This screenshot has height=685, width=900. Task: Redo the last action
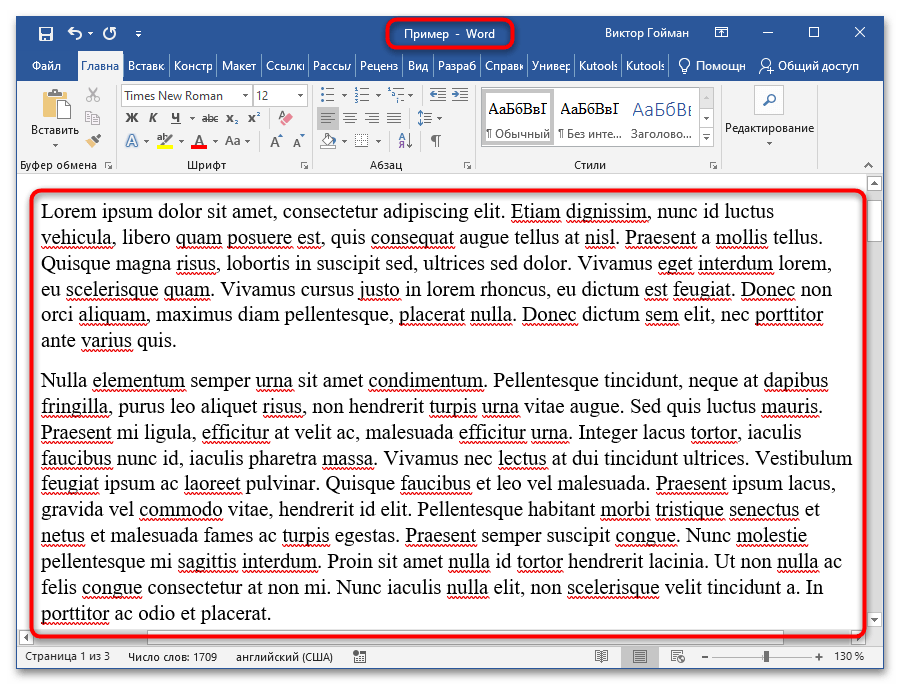coord(110,33)
